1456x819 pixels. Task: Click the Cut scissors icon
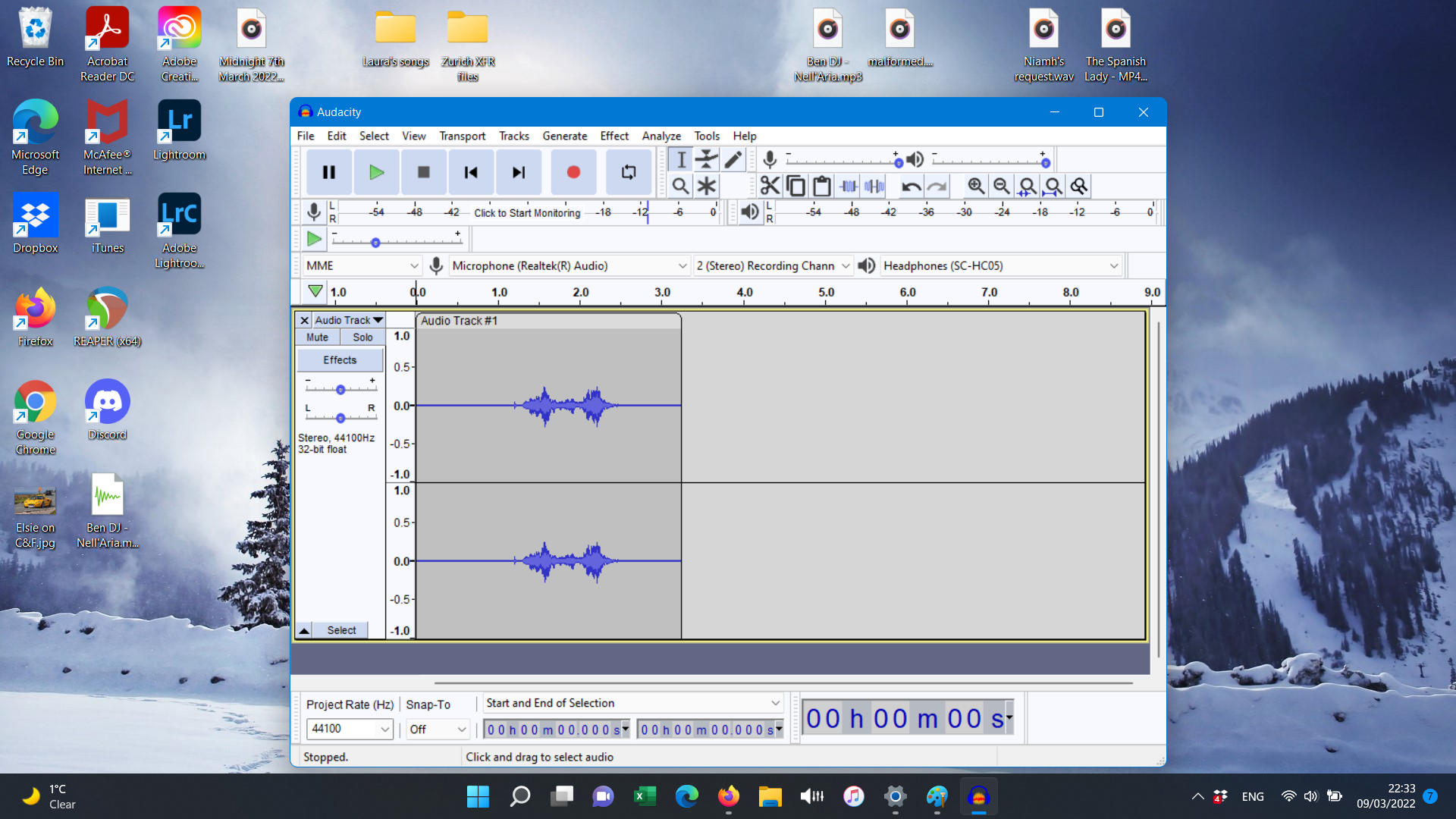coord(770,186)
